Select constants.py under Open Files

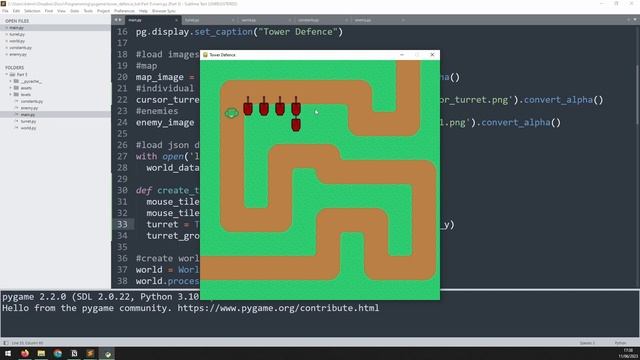click(20, 47)
